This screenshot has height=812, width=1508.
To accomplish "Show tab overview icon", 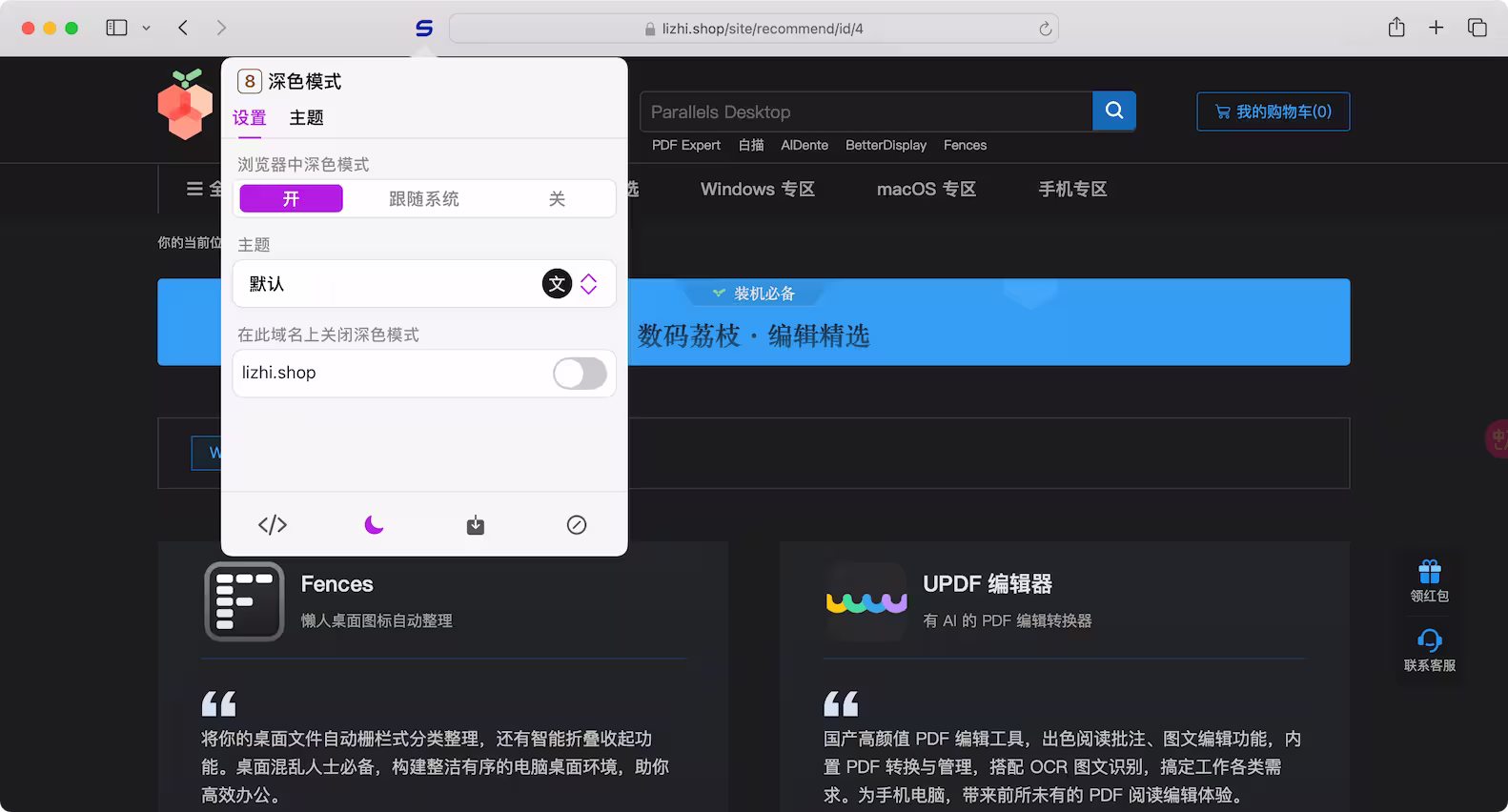I will point(1477,28).
